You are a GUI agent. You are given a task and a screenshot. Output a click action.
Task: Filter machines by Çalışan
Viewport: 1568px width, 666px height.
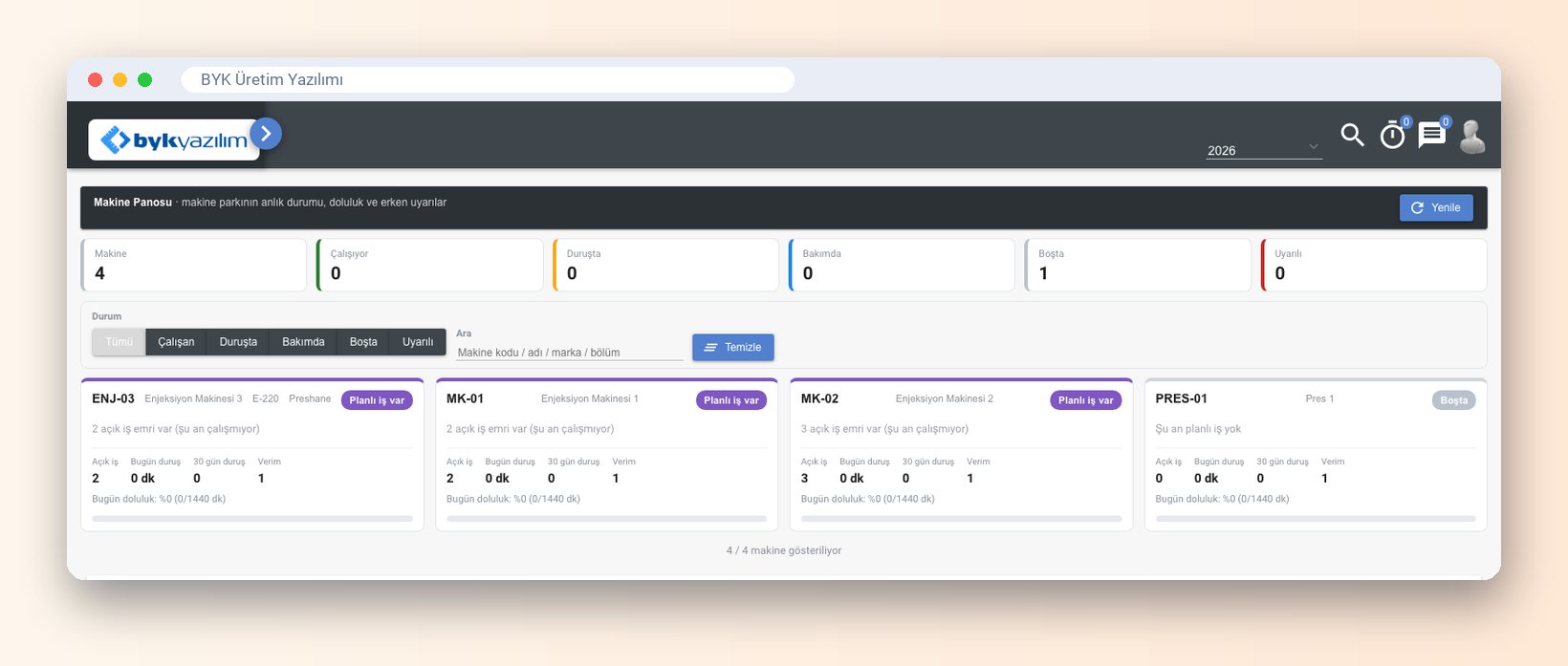176,341
